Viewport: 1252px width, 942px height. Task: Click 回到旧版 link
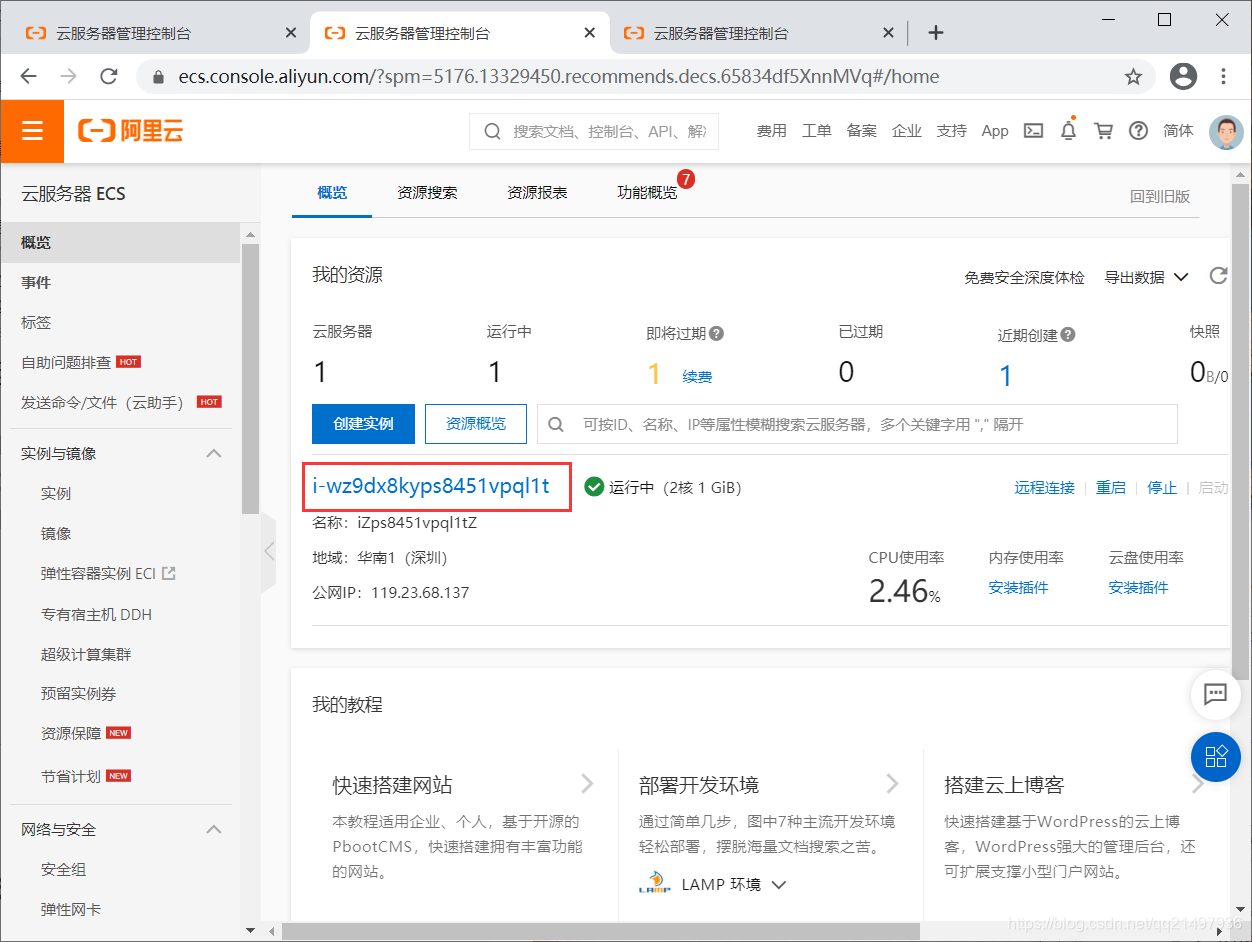(x=1160, y=196)
